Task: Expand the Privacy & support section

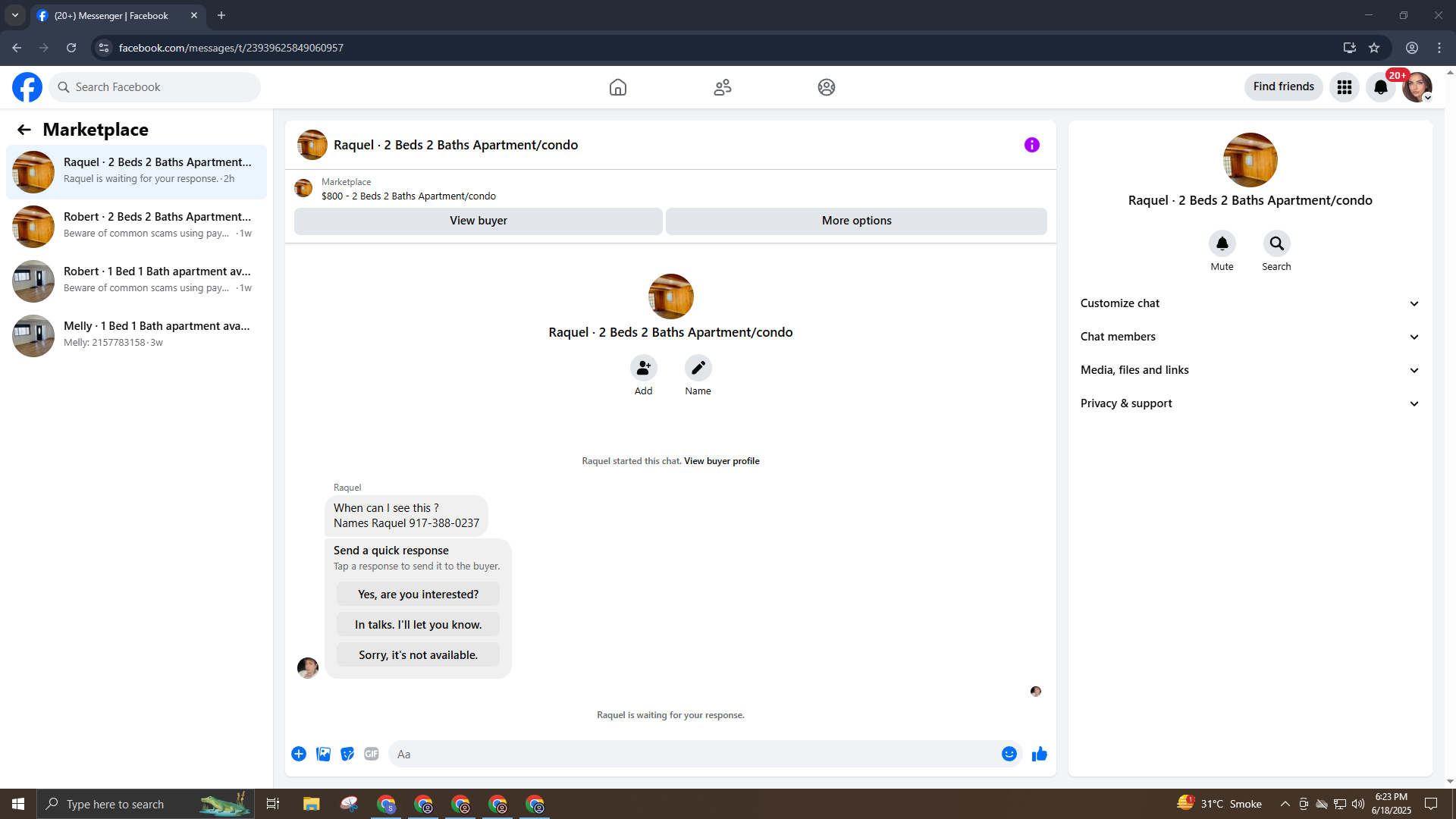Action: (x=1250, y=403)
